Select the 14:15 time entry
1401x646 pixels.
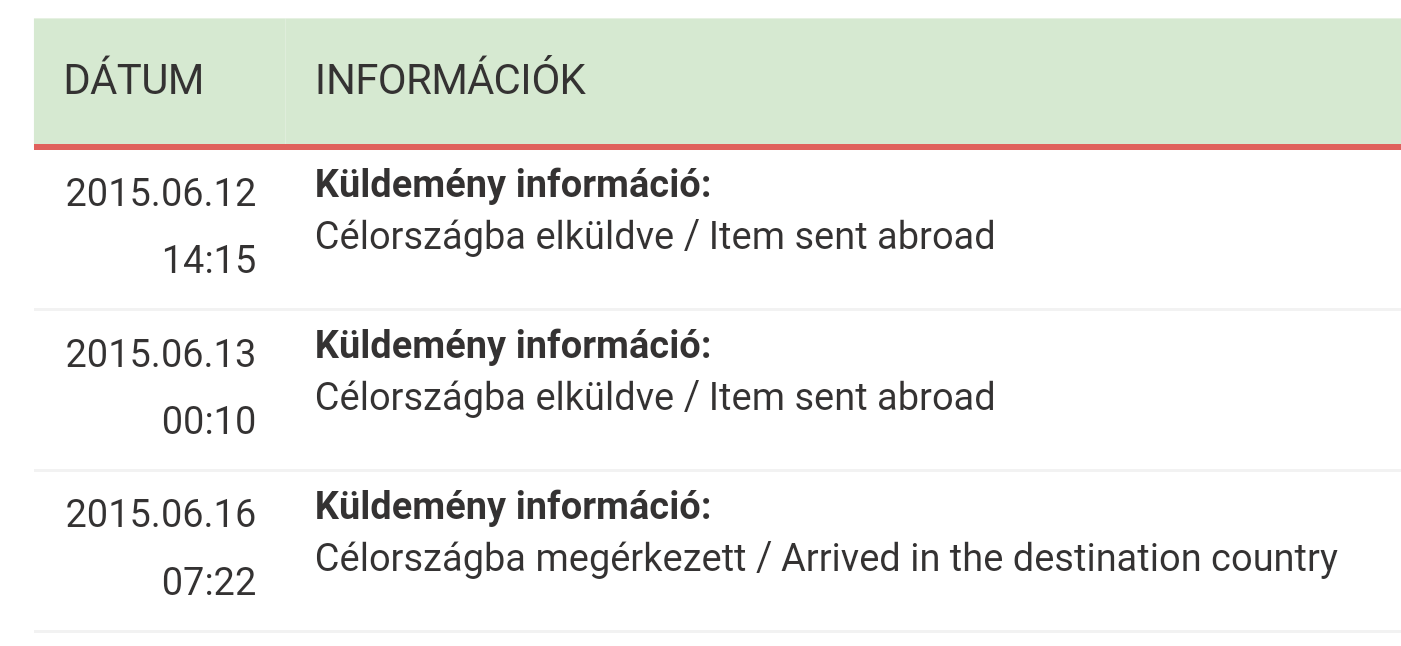click(209, 260)
